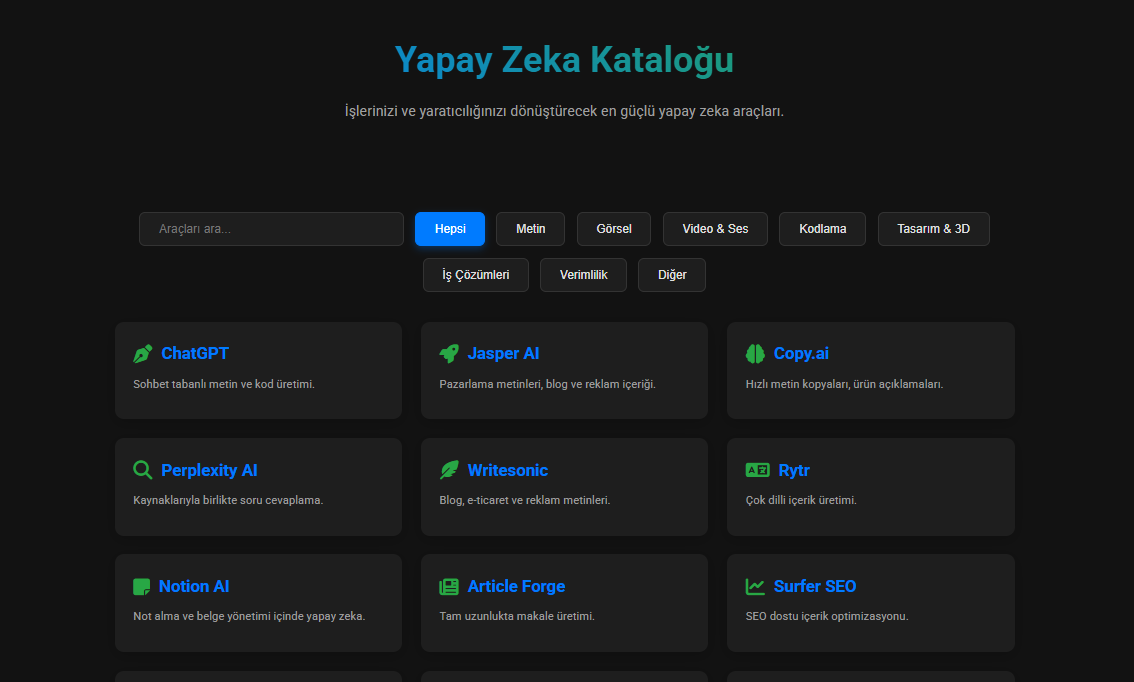Screen dimensions: 1134x682
Task: Click 'Çok dilli içerik üretimi.' text
Action: [x=801, y=500]
